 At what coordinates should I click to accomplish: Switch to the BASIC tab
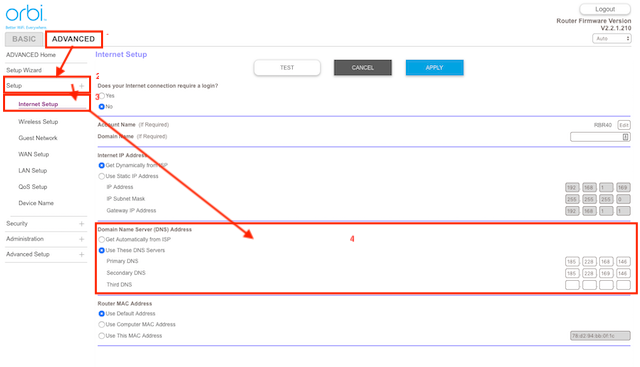[x=24, y=39]
